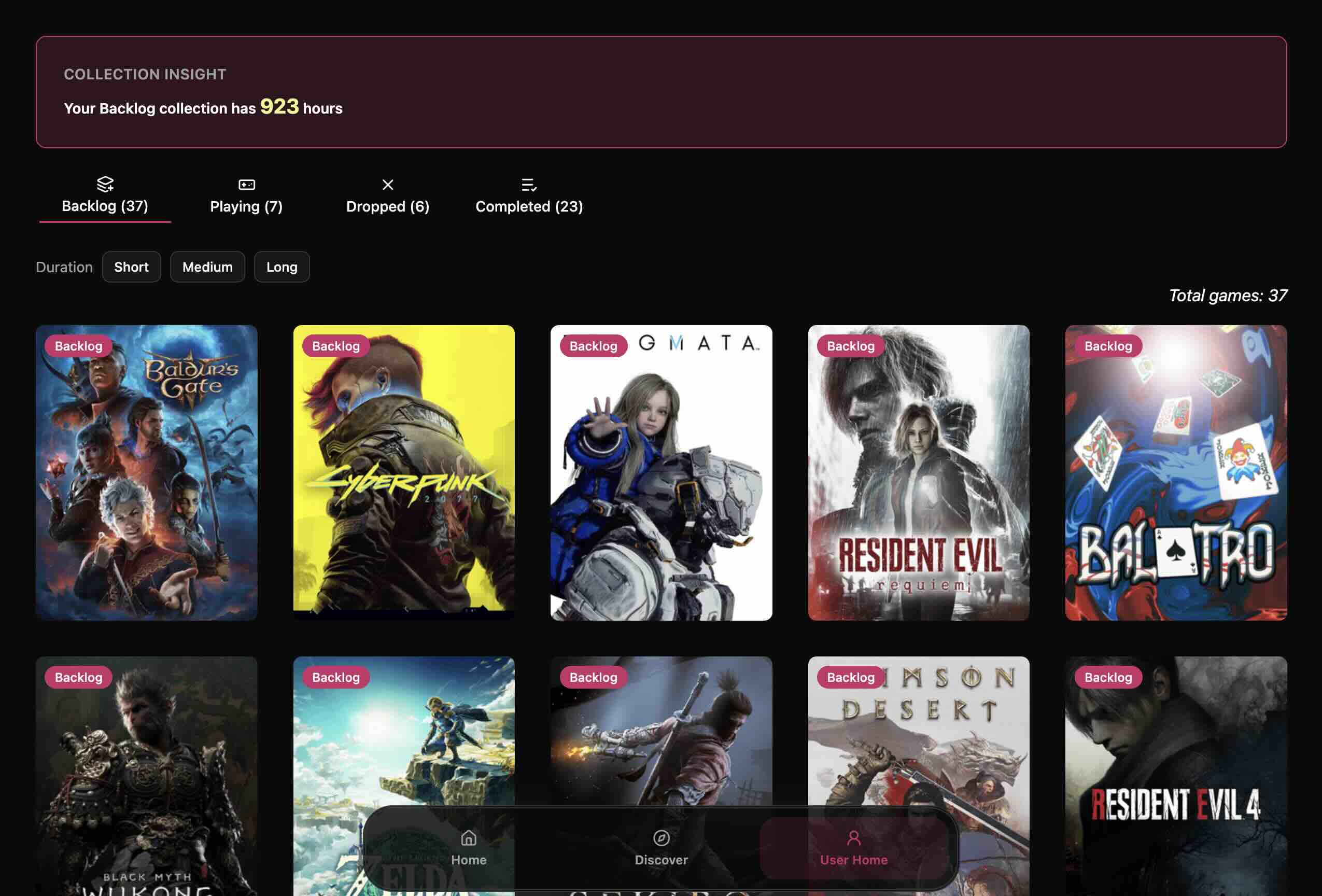Click the Duration label
1322x896 pixels.
pos(64,267)
